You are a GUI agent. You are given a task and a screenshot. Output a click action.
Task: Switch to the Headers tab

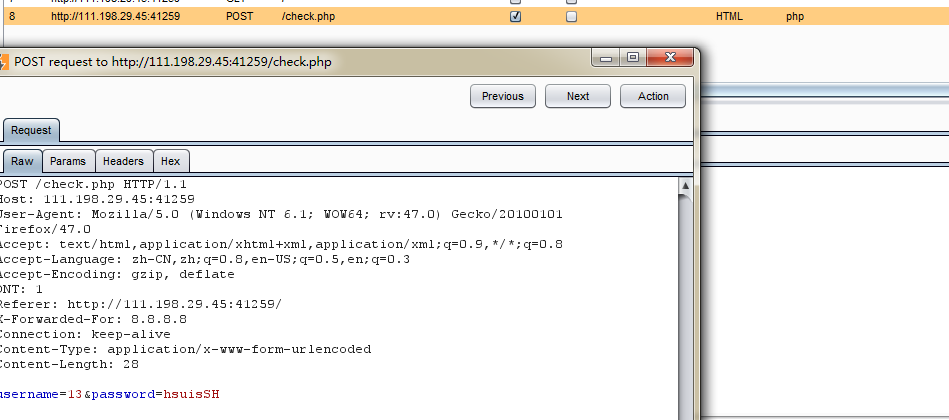[x=123, y=161]
